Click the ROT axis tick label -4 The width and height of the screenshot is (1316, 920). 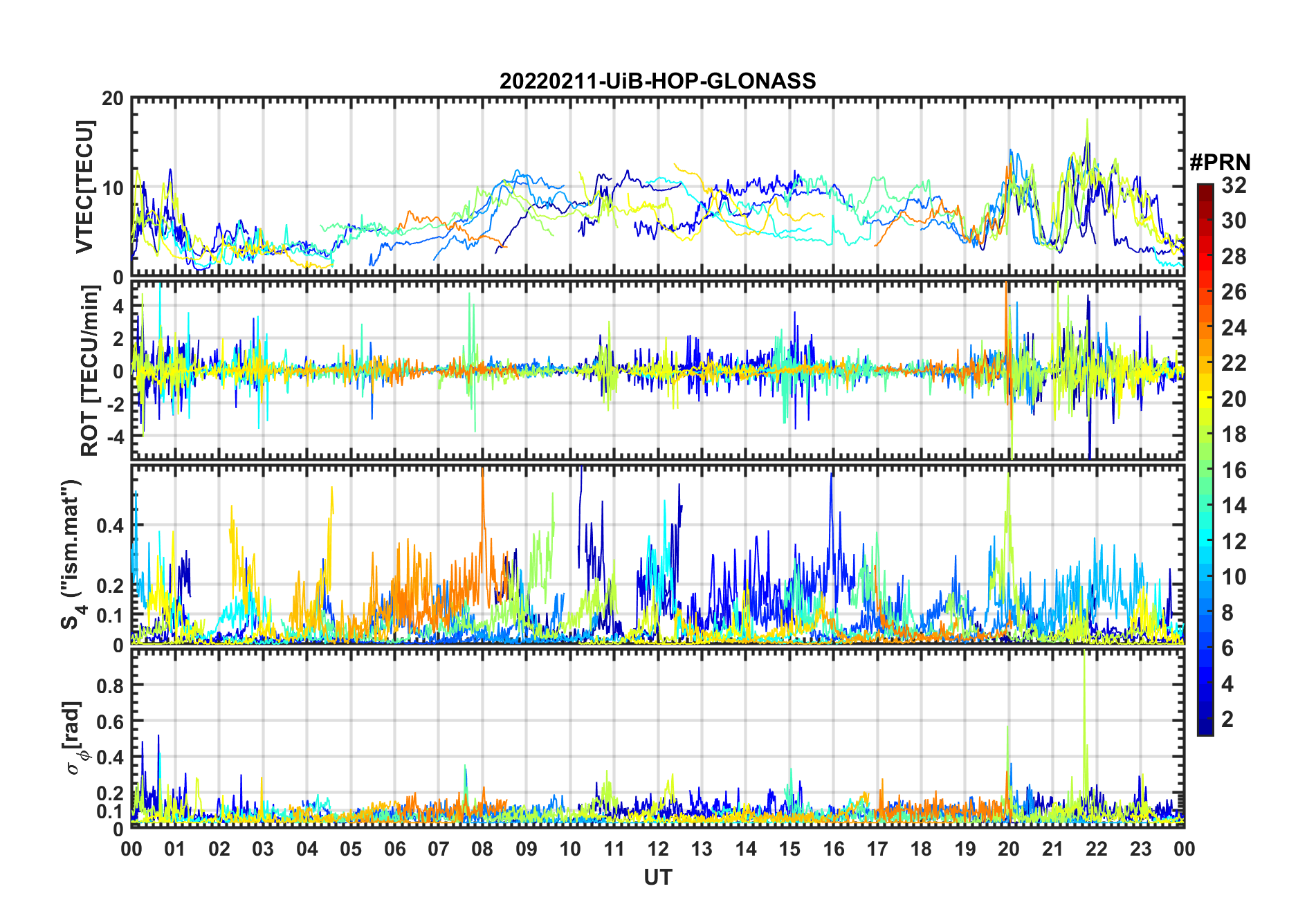tap(113, 437)
